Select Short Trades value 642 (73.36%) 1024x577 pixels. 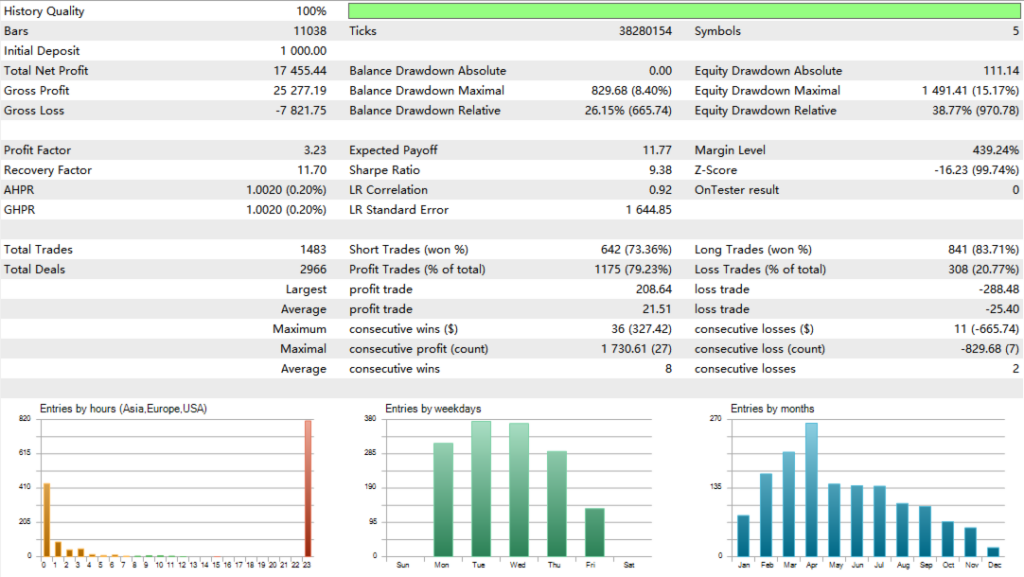[636, 249]
